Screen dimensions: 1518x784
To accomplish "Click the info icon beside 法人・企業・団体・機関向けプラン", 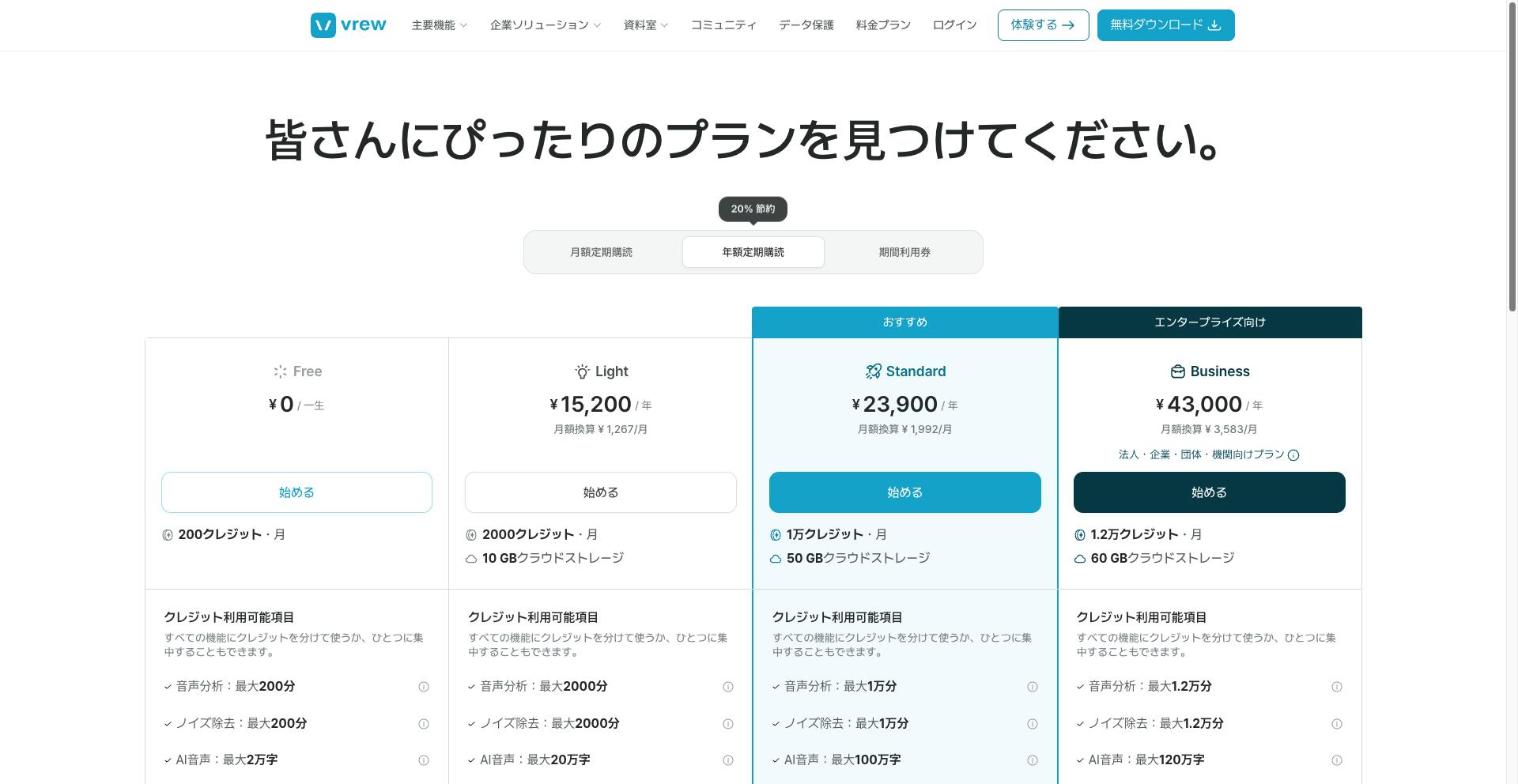I will pyautogui.click(x=1293, y=455).
